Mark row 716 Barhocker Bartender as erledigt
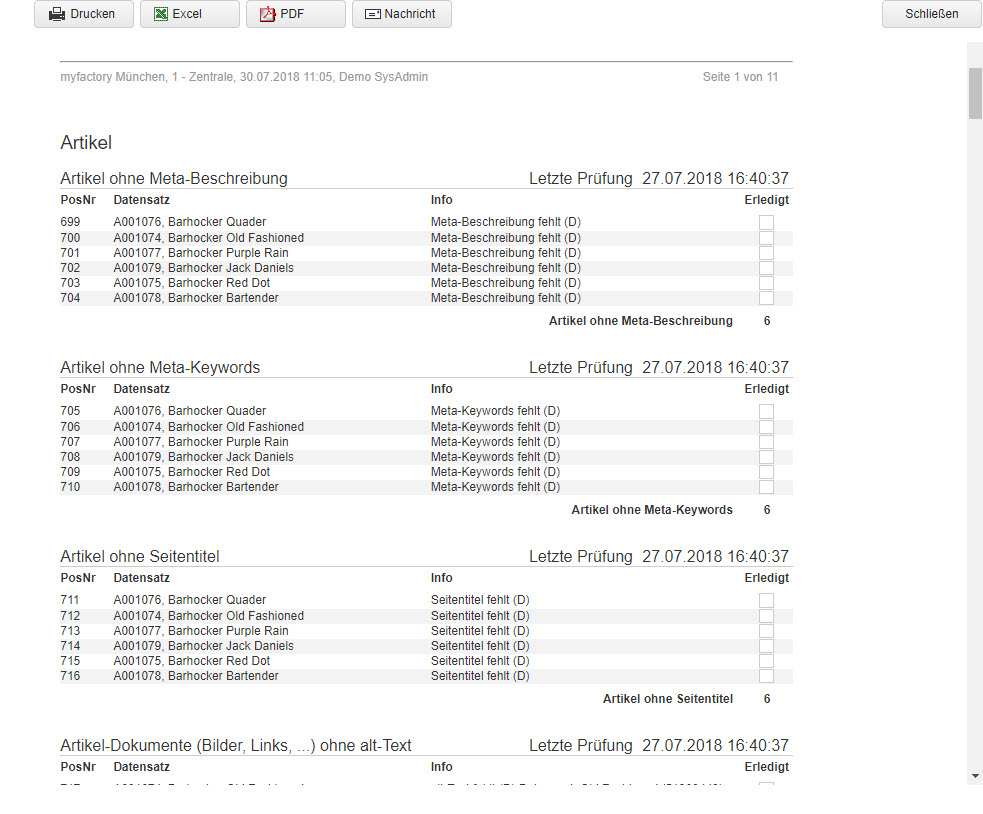983x814 pixels. point(766,676)
